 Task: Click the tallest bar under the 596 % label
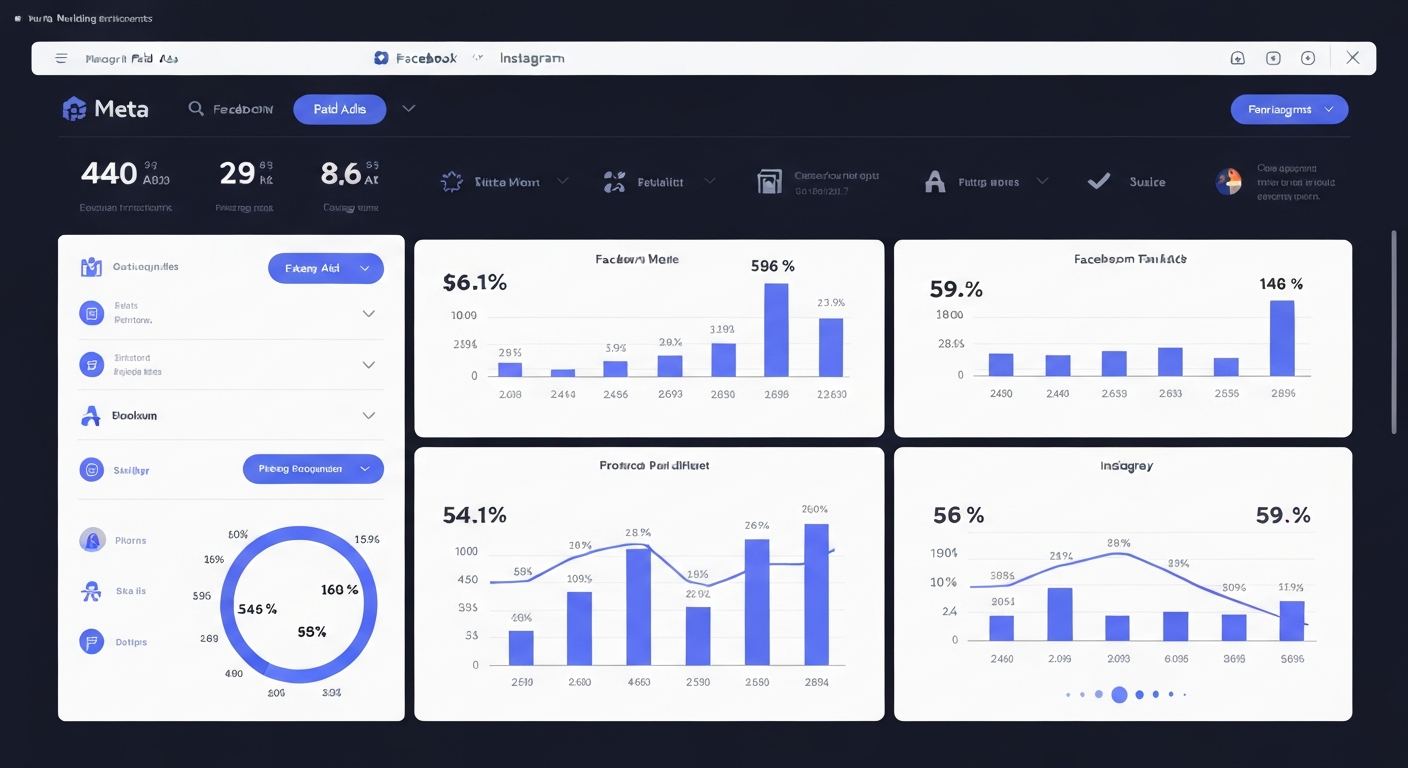click(776, 330)
